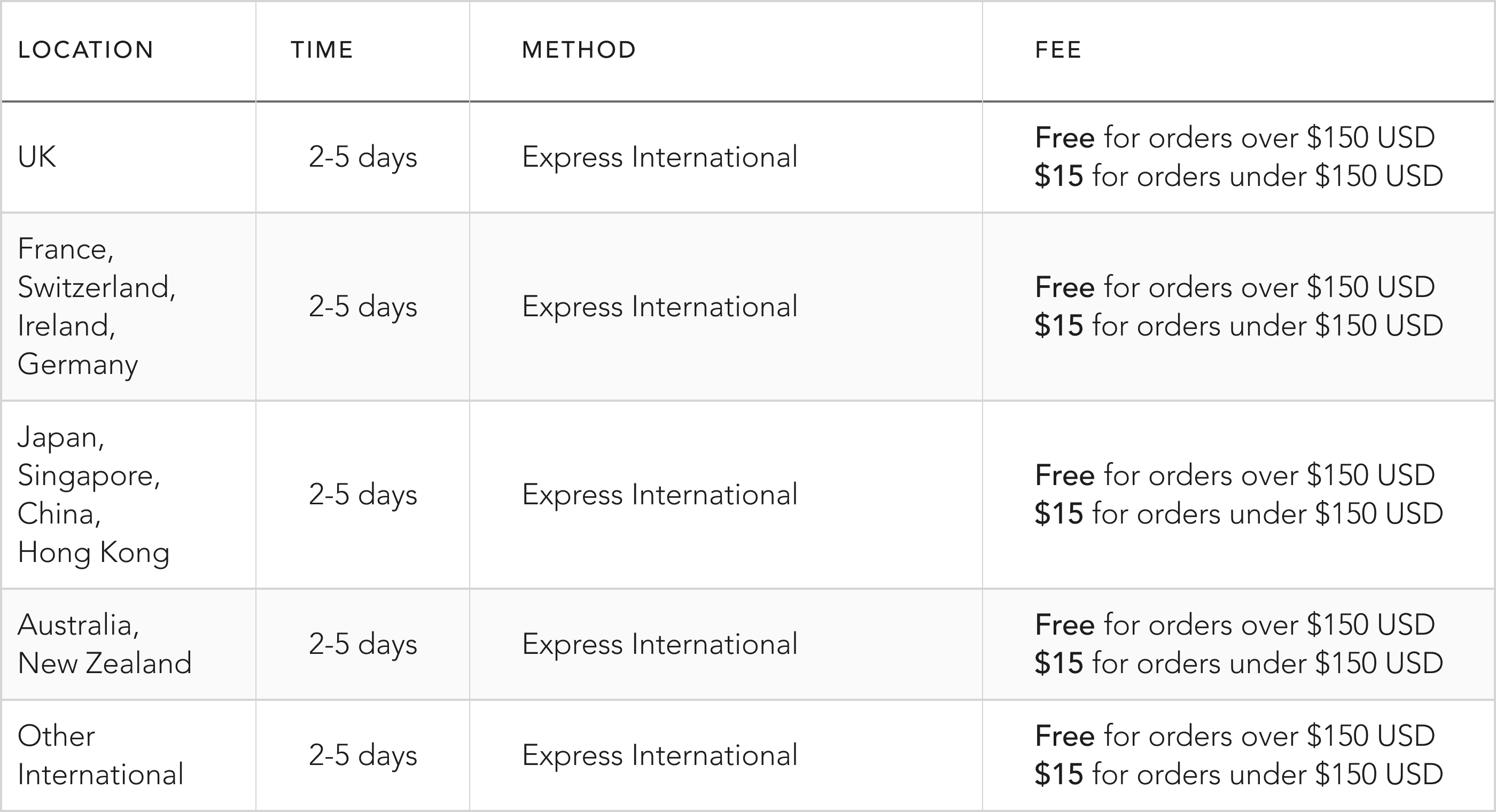Click Express International in the UK row

click(x=660, y=157)
